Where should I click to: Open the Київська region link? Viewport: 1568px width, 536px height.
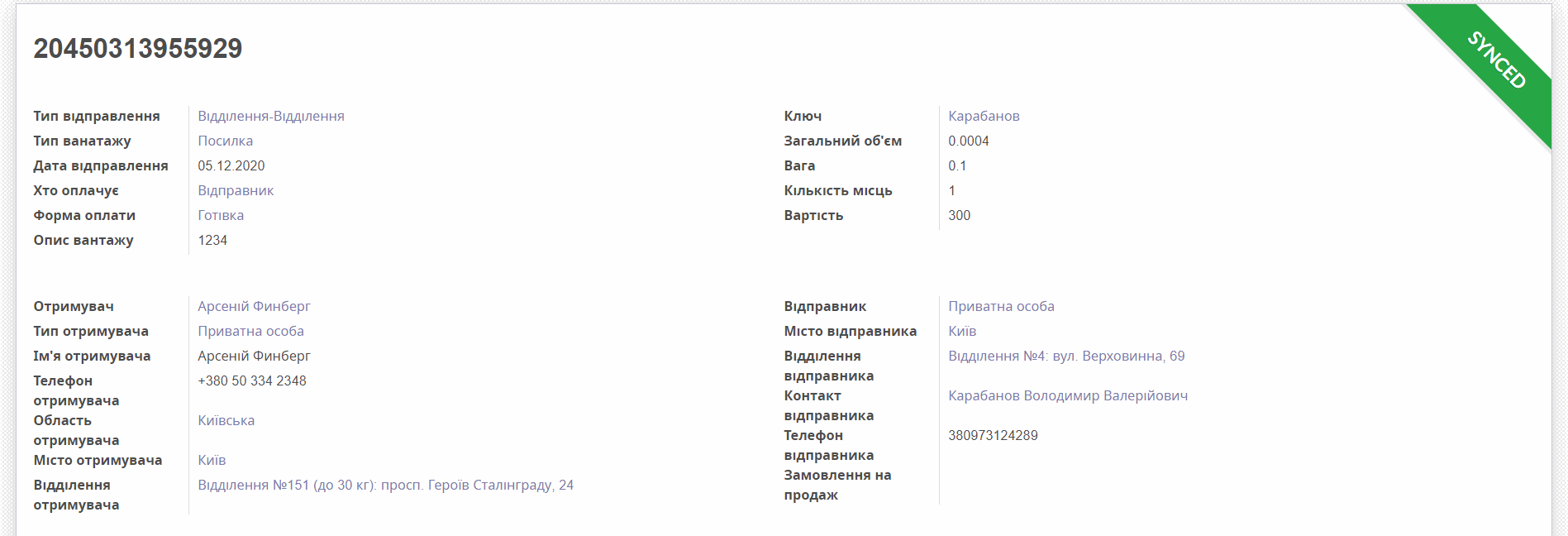226,420
